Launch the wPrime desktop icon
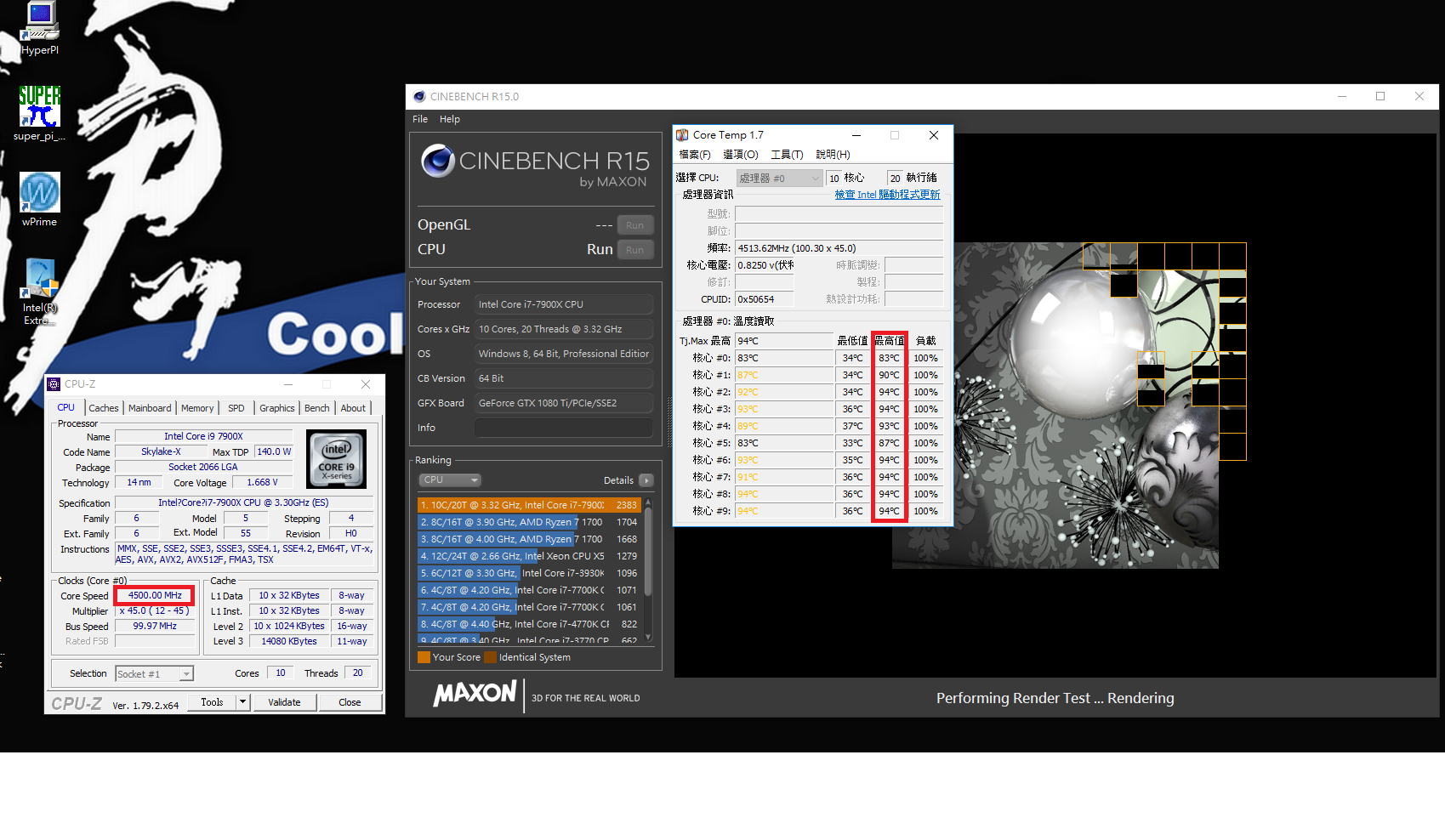This screenshot has width=1445, height=840. pyautogui.click(x=40, y=199)
